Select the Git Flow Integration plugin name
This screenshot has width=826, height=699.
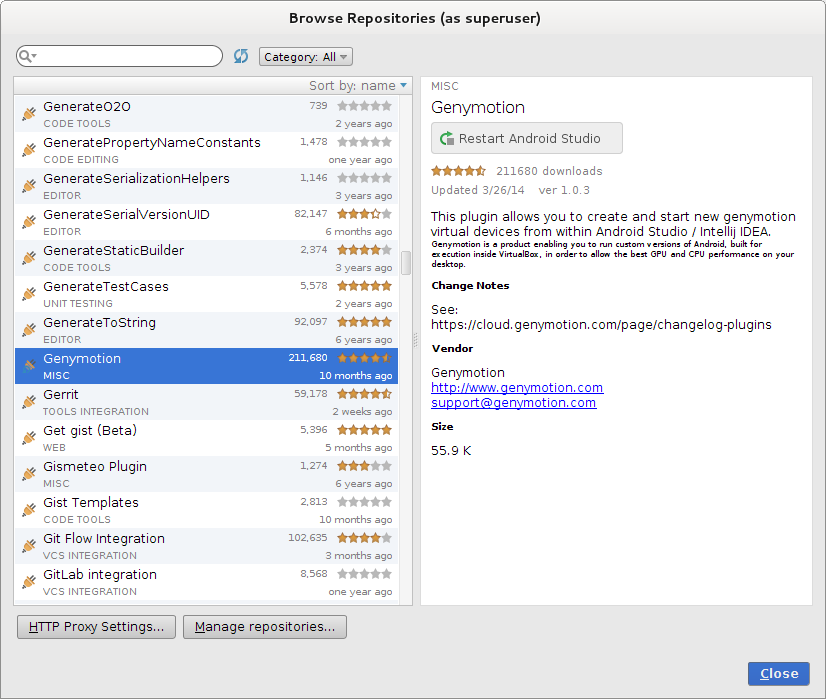(x=104, y=538)
